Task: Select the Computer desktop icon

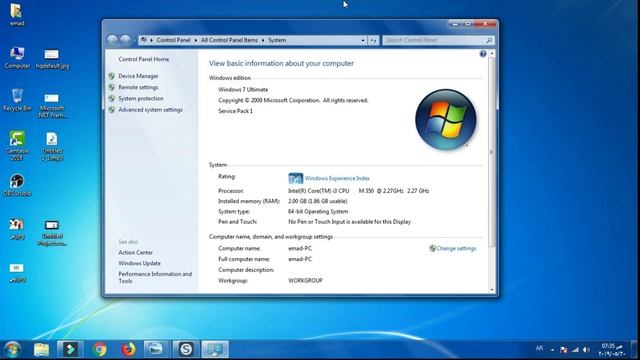Action: click(x=17, y=58)
